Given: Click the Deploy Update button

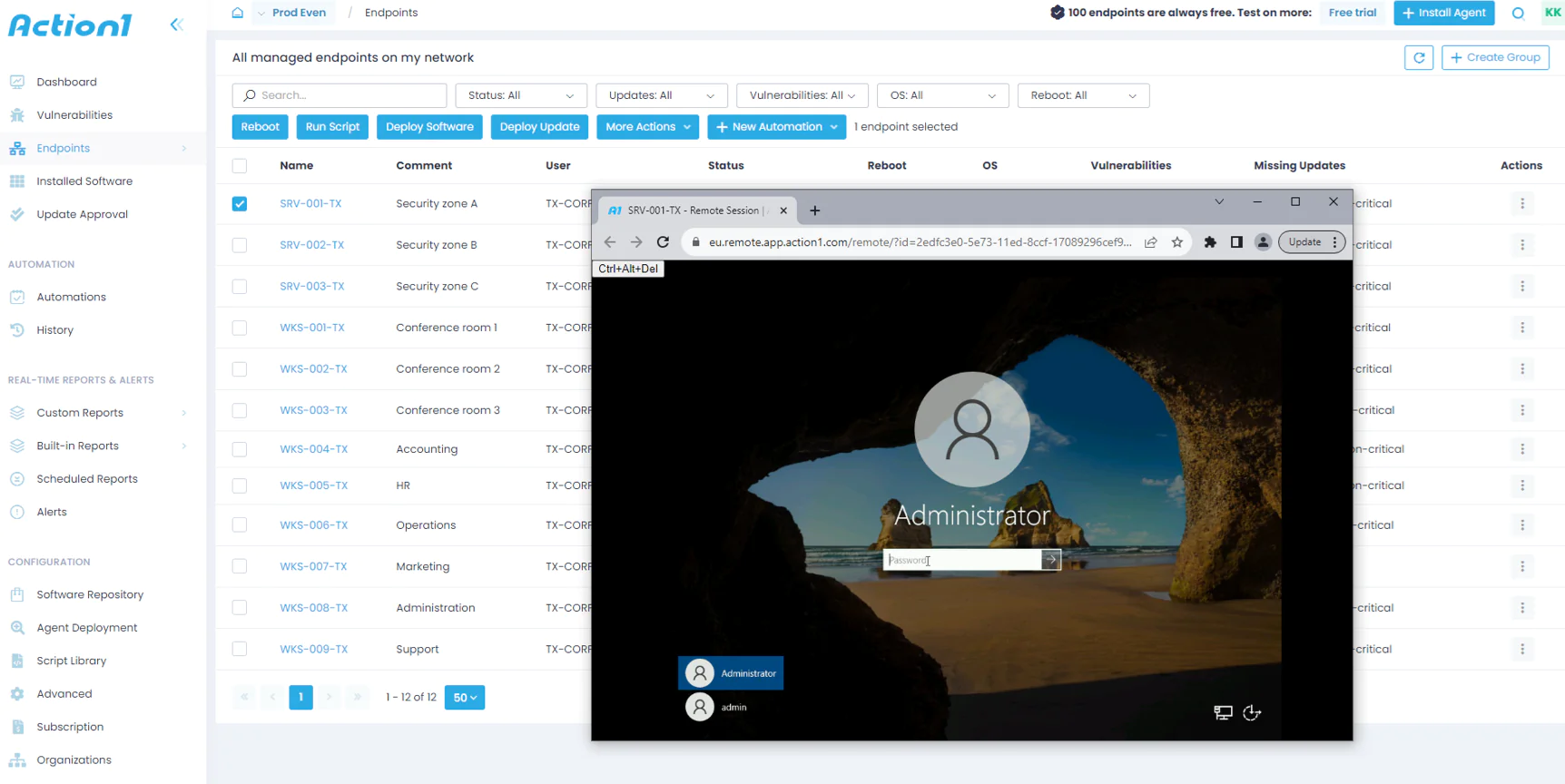Looking at the screenshot, I should [539, 127].
